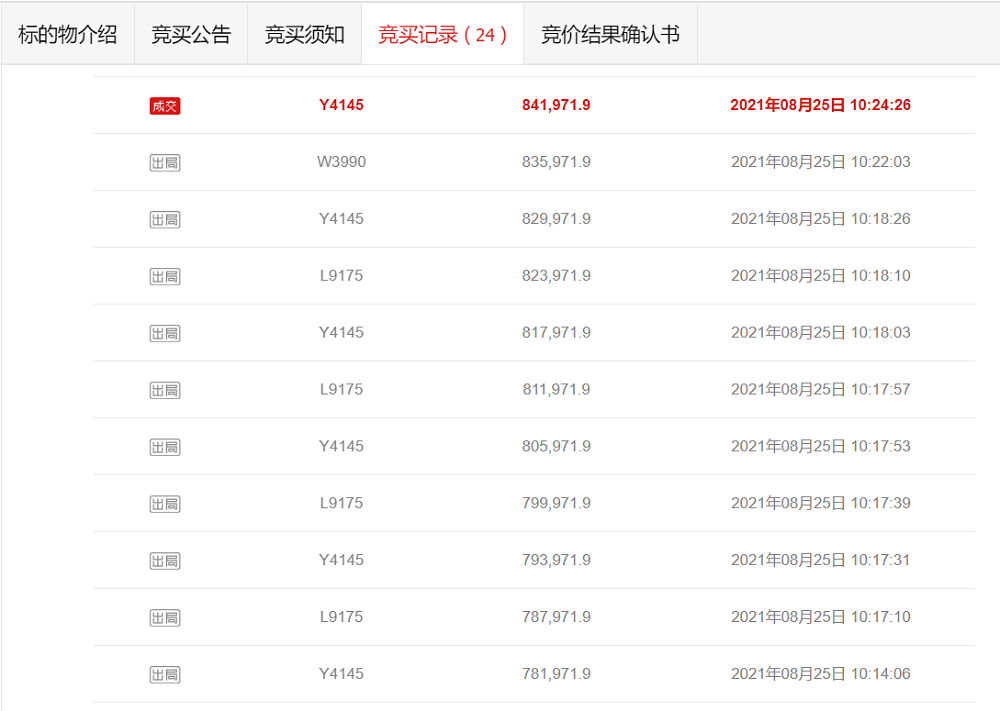
Task: Click 出局 badge beside bid 811,971.9
Action: coord(165,390)
